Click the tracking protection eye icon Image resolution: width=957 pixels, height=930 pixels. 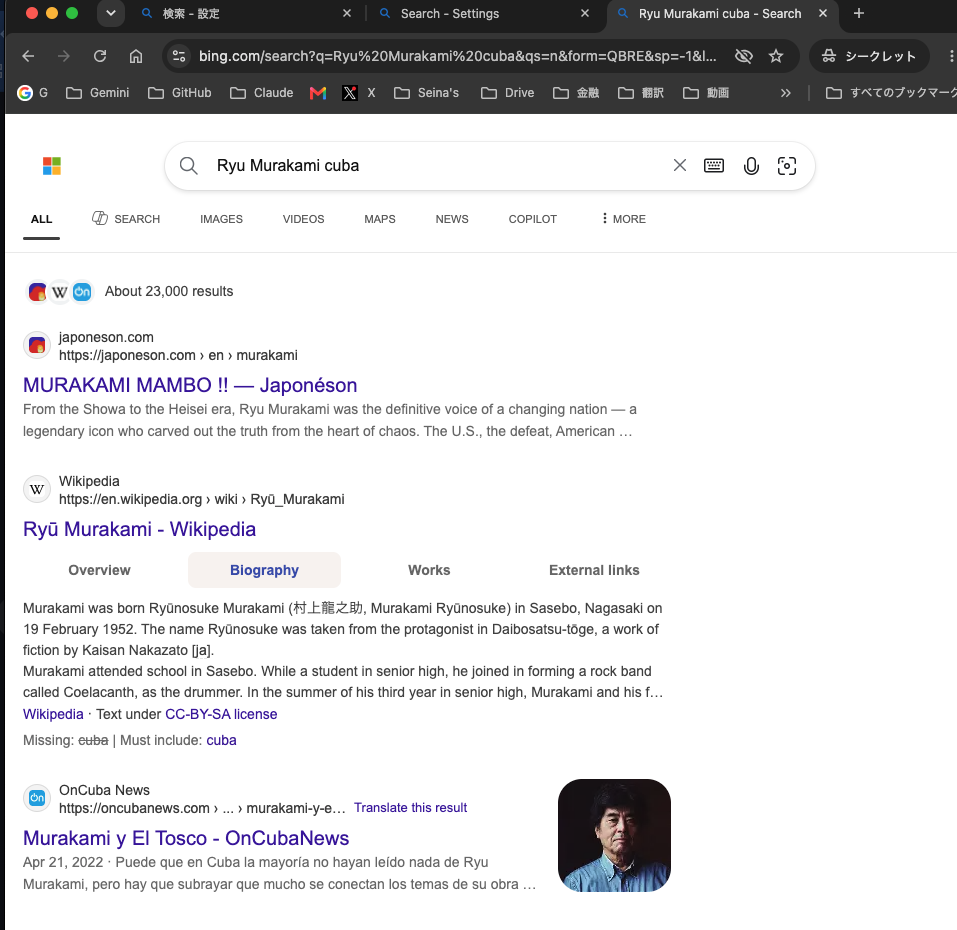point(743,56)
